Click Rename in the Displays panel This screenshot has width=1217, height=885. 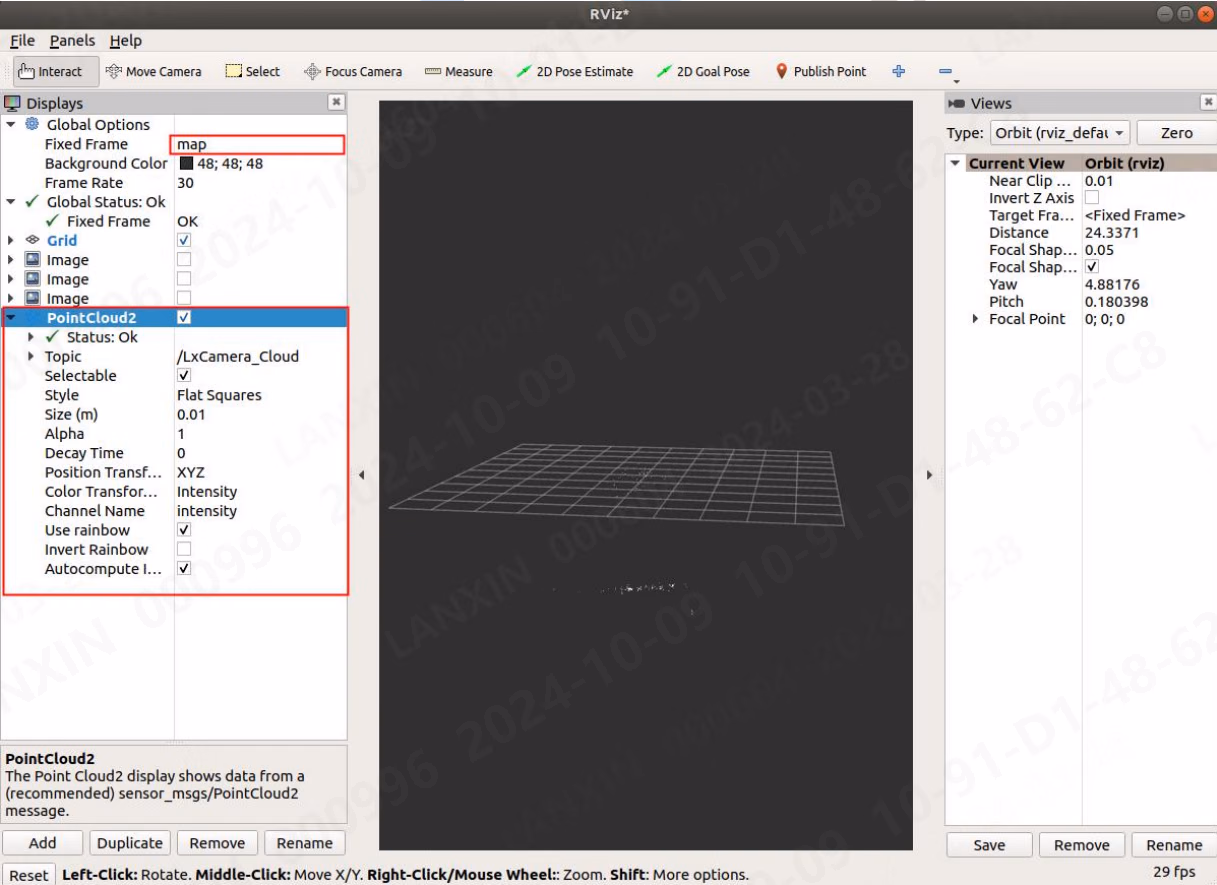(305, 843)
